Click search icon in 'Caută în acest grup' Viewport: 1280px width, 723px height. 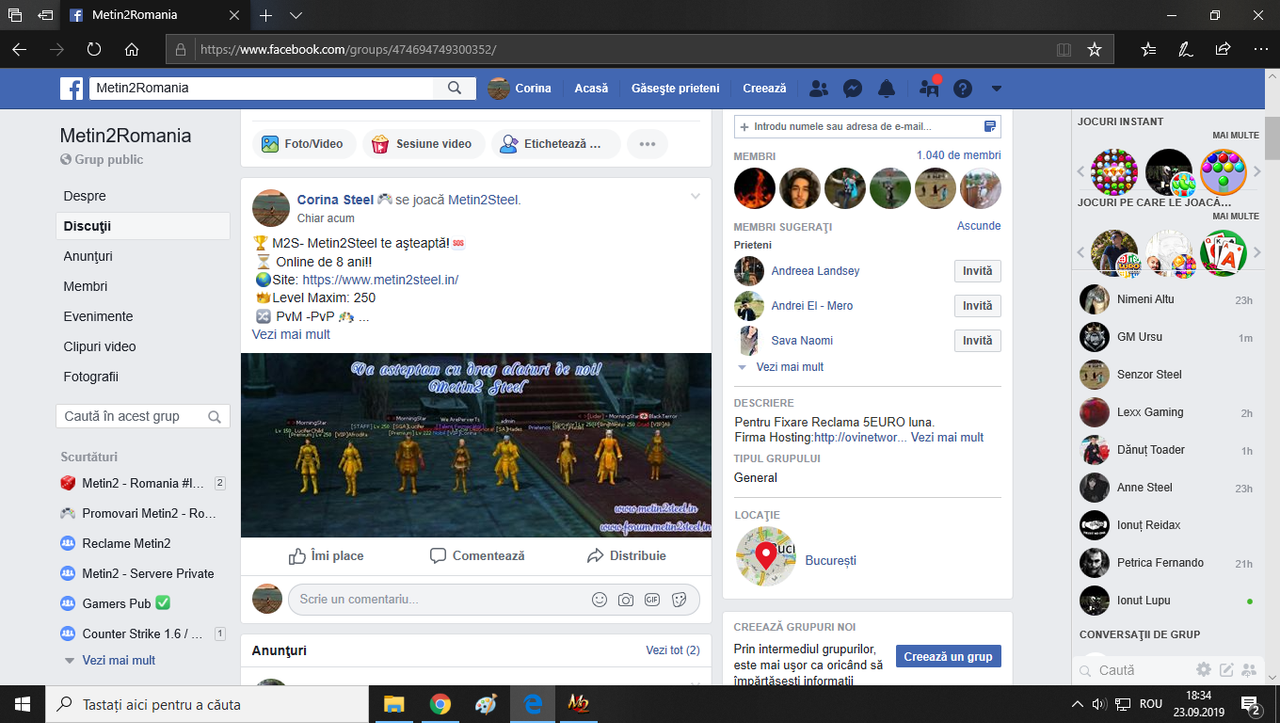point(214,416)
